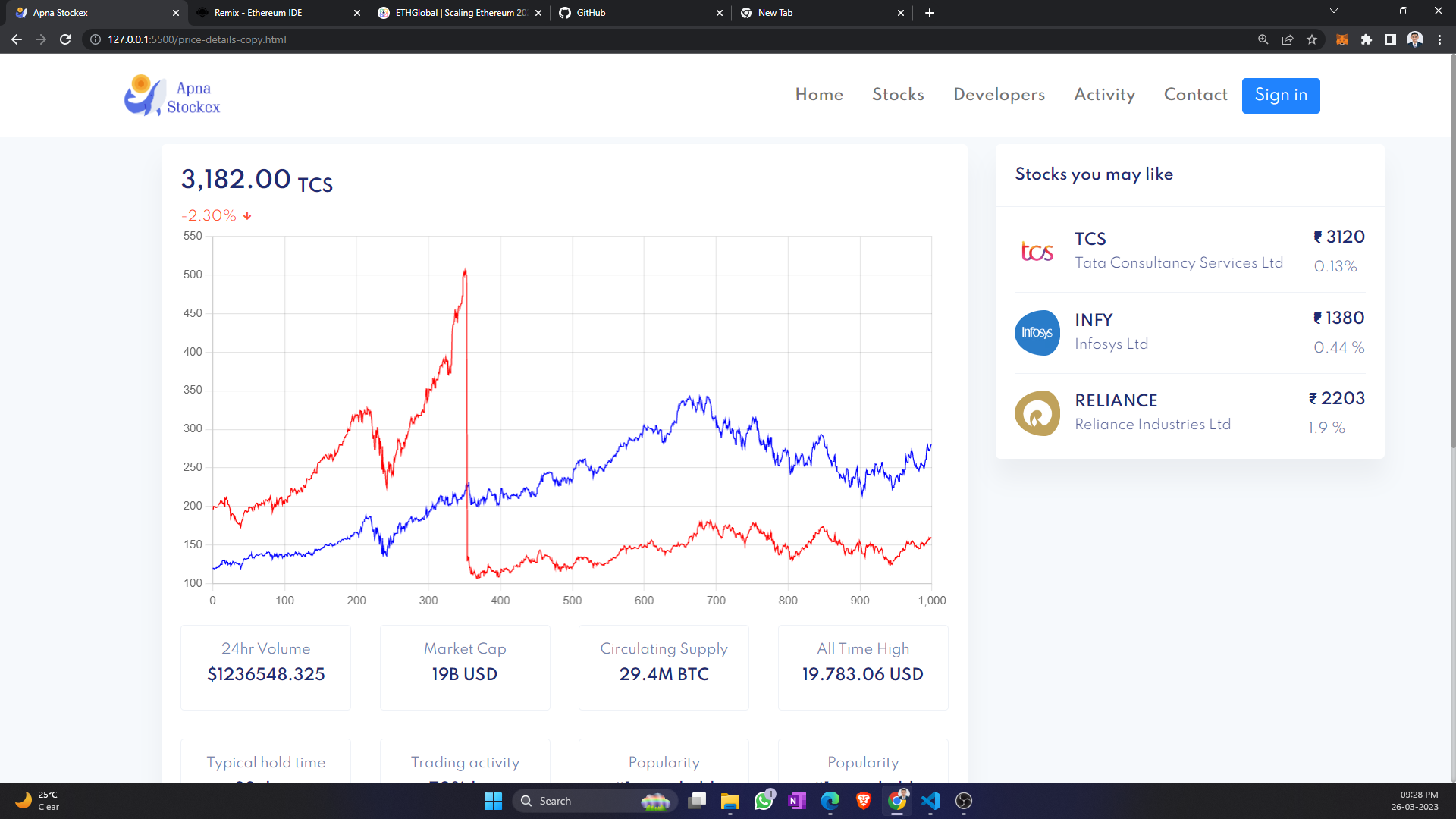Click the Reliance Industries logo
Screen dimensions: 1456x819
(1037, 413)
